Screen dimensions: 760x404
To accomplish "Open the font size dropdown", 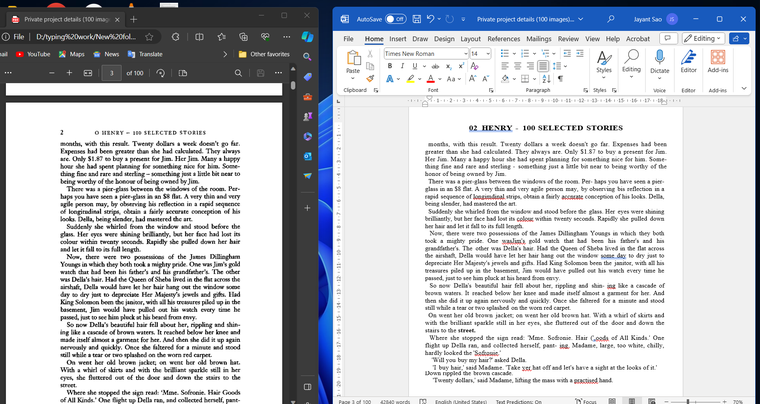I will point(488,52).
